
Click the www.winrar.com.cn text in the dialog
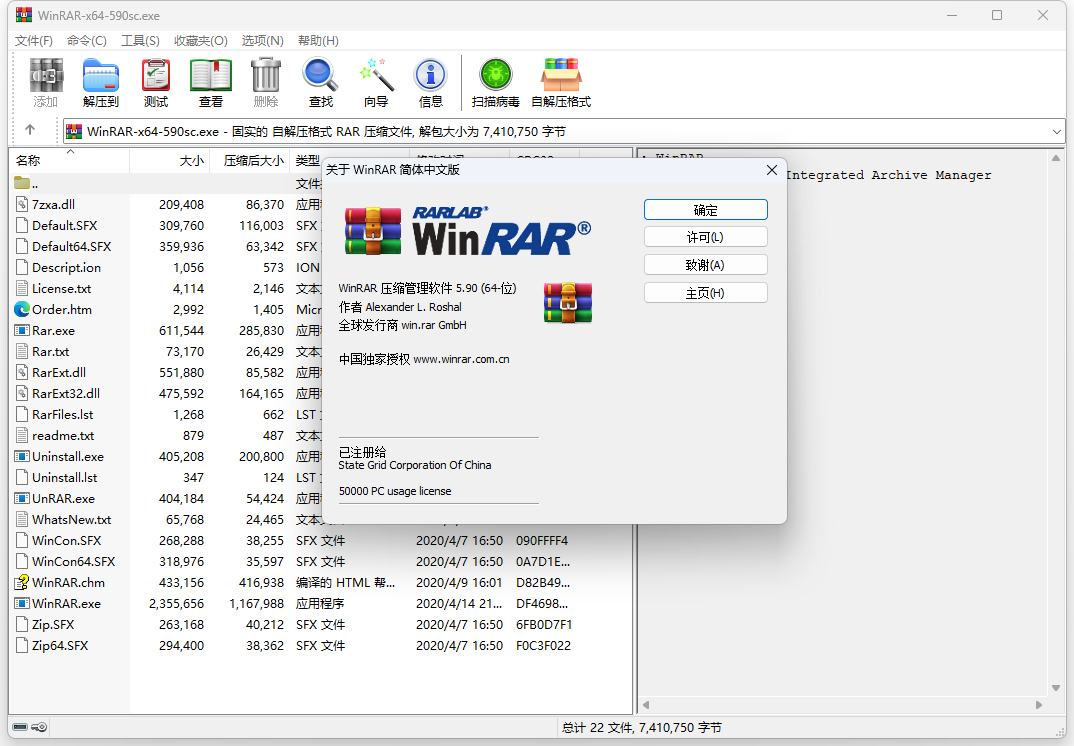[x=462, y=359]
